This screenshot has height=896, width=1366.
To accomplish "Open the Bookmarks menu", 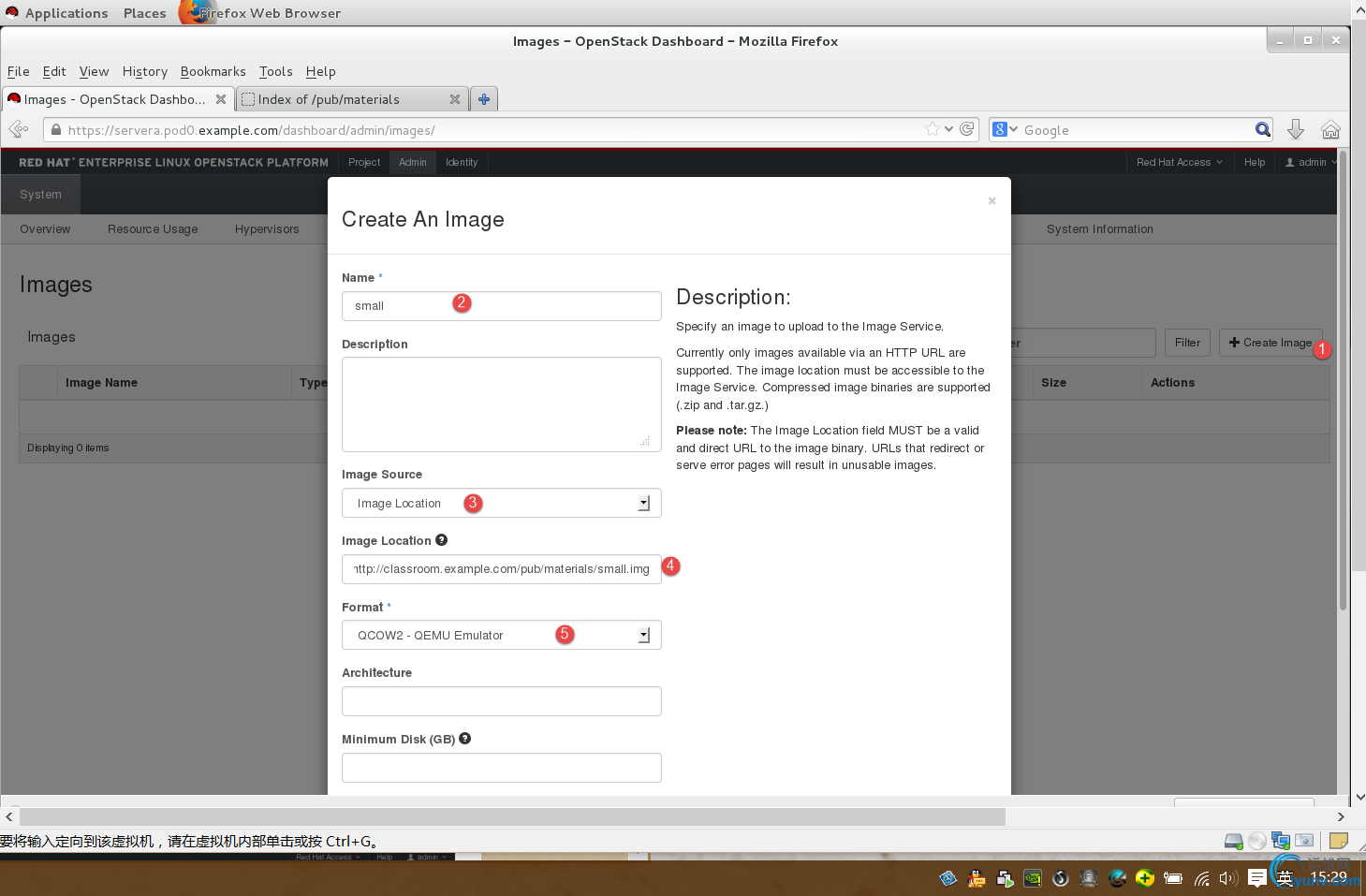I will click(213, 71).
